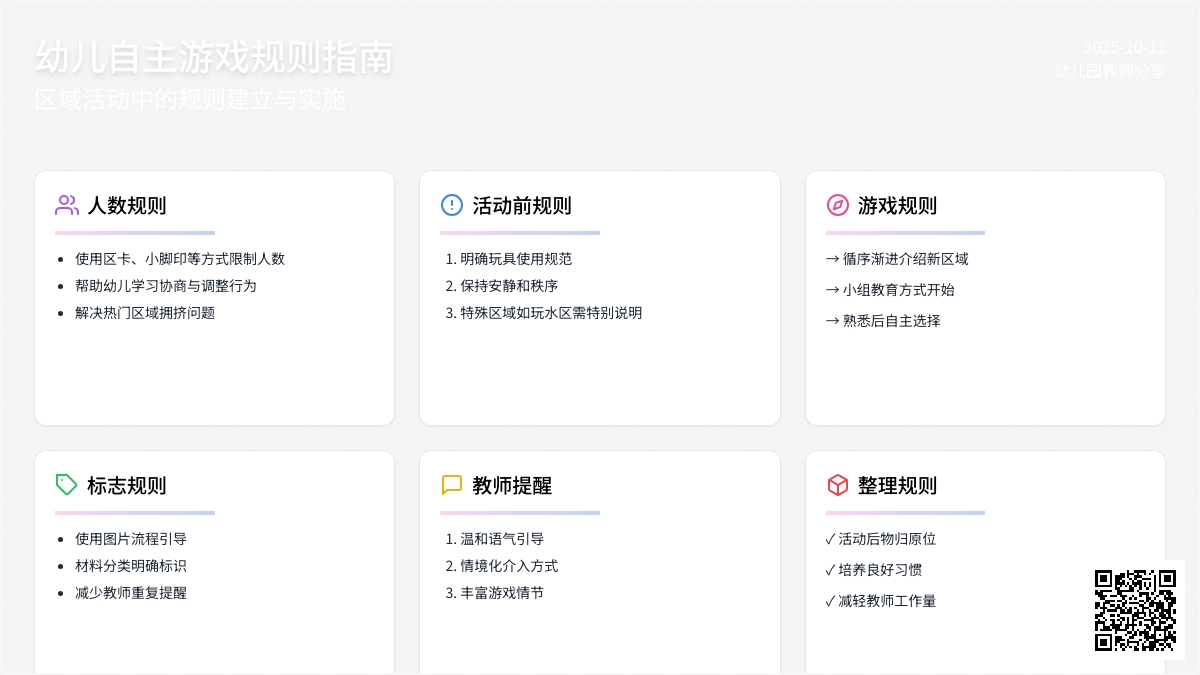Click the 幼儿园教师分享 label
This screenshot has height=675, width=1200.
tap(1109, 71)
